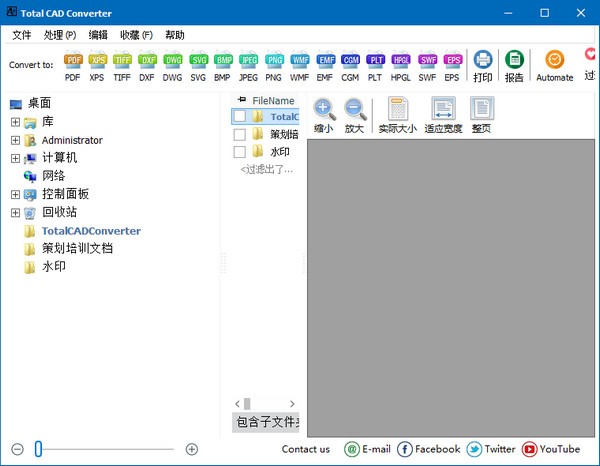
Task: Click the bottom zoom slider handle
Action: point(38,449)
